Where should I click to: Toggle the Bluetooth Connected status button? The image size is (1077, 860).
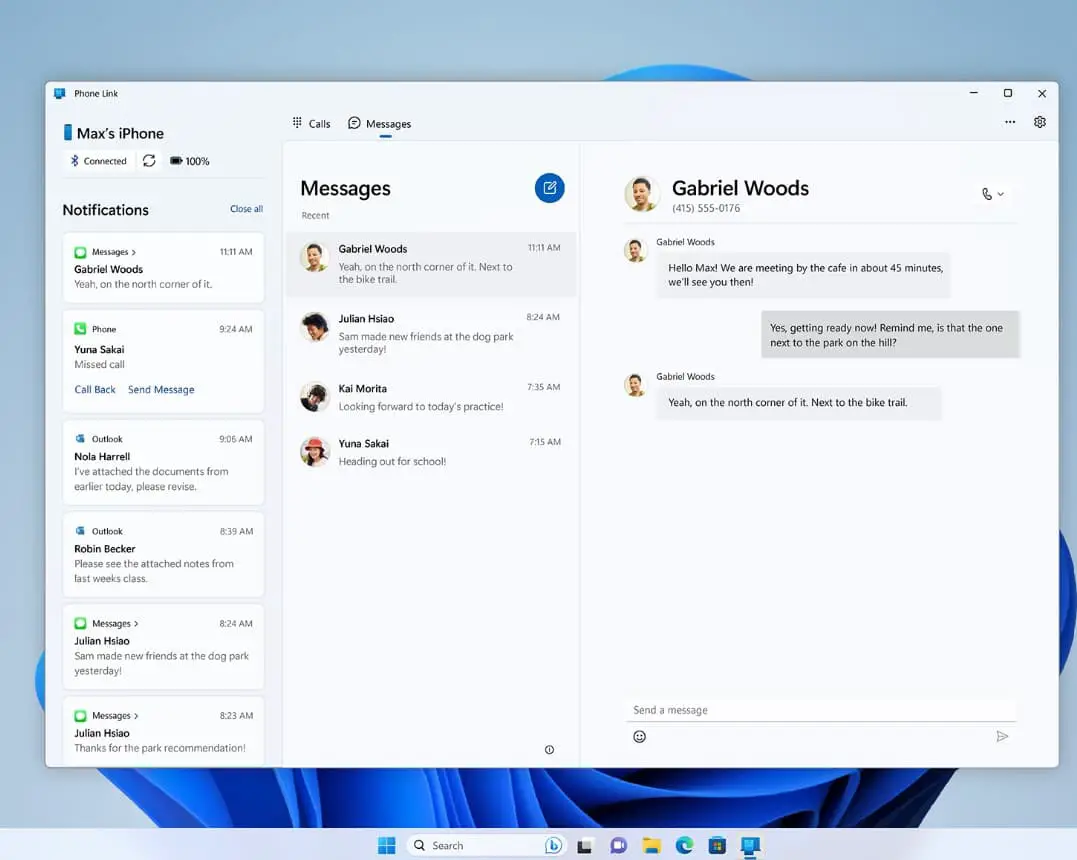pos(99,161)
